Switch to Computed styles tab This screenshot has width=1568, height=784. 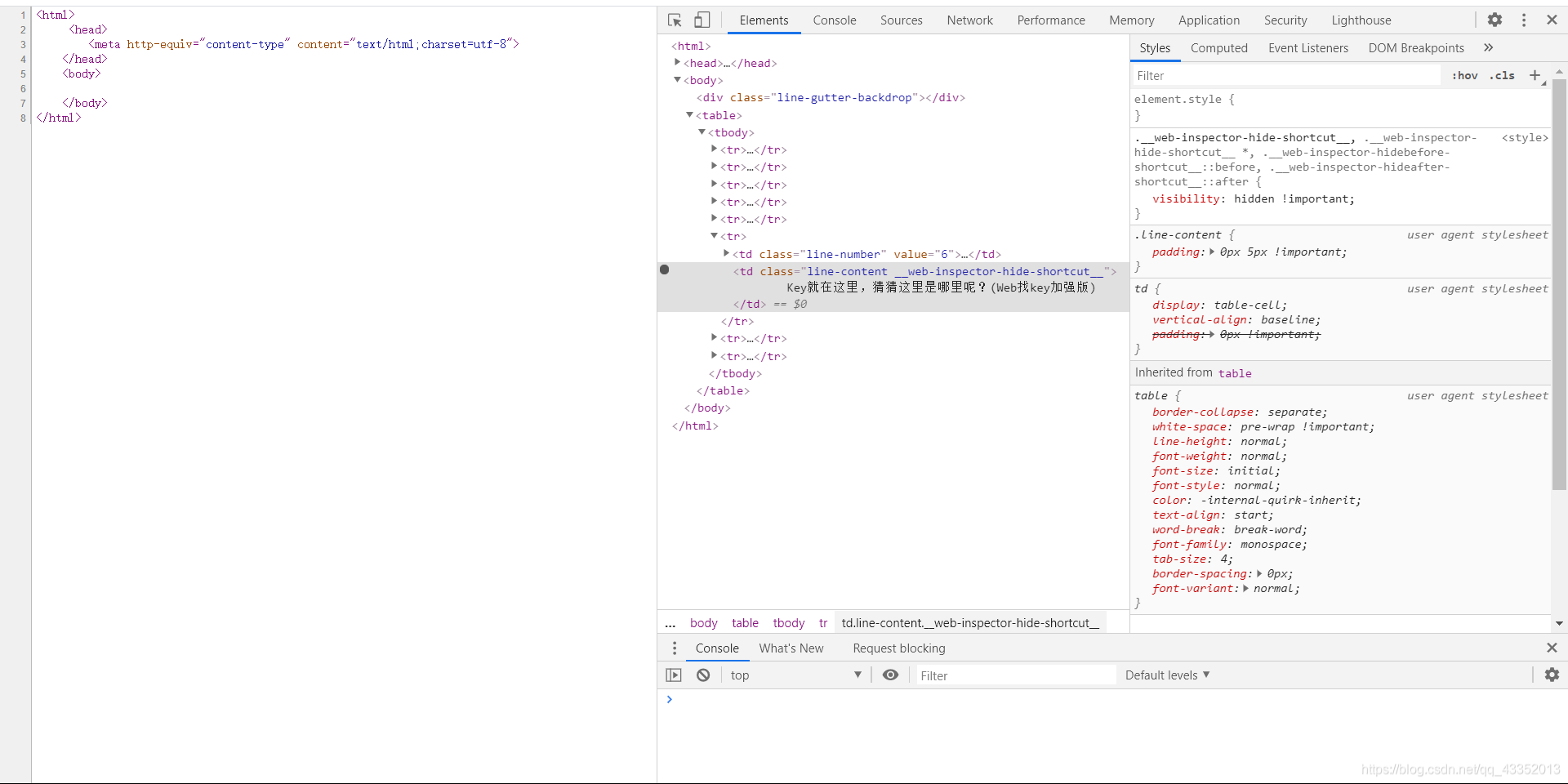tap(1219, 48)
